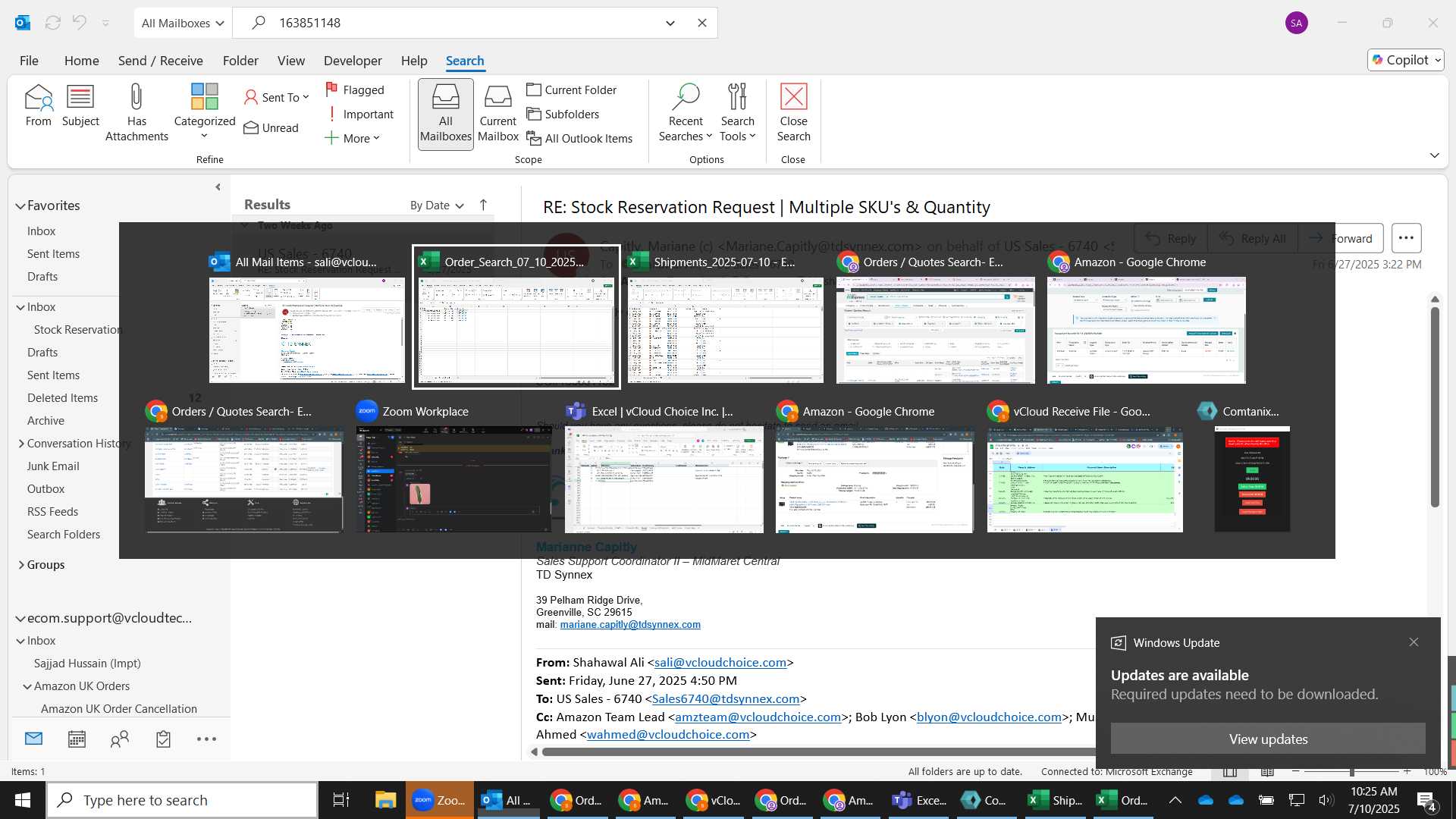This screenshot has height=819, width=1456.
Task: Toggle sort order arrow in Results
Action: point(483,205)
